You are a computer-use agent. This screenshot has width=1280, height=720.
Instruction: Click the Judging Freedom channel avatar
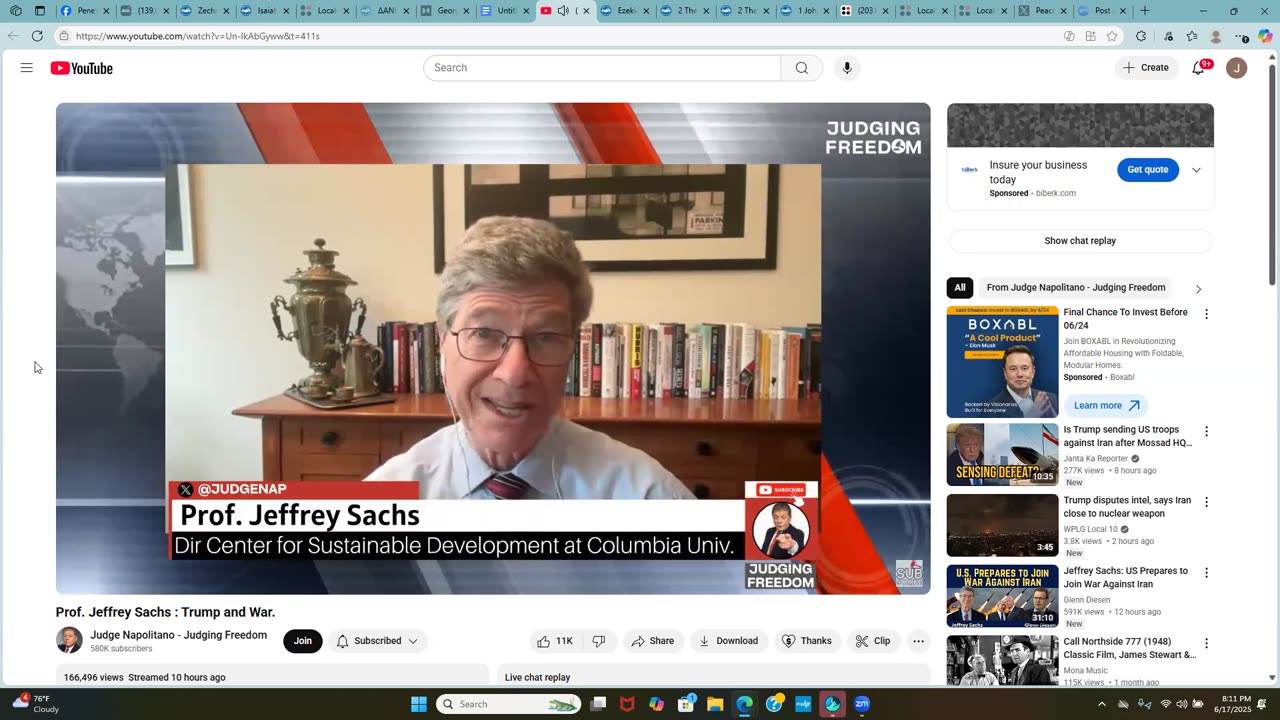[69, 640]
